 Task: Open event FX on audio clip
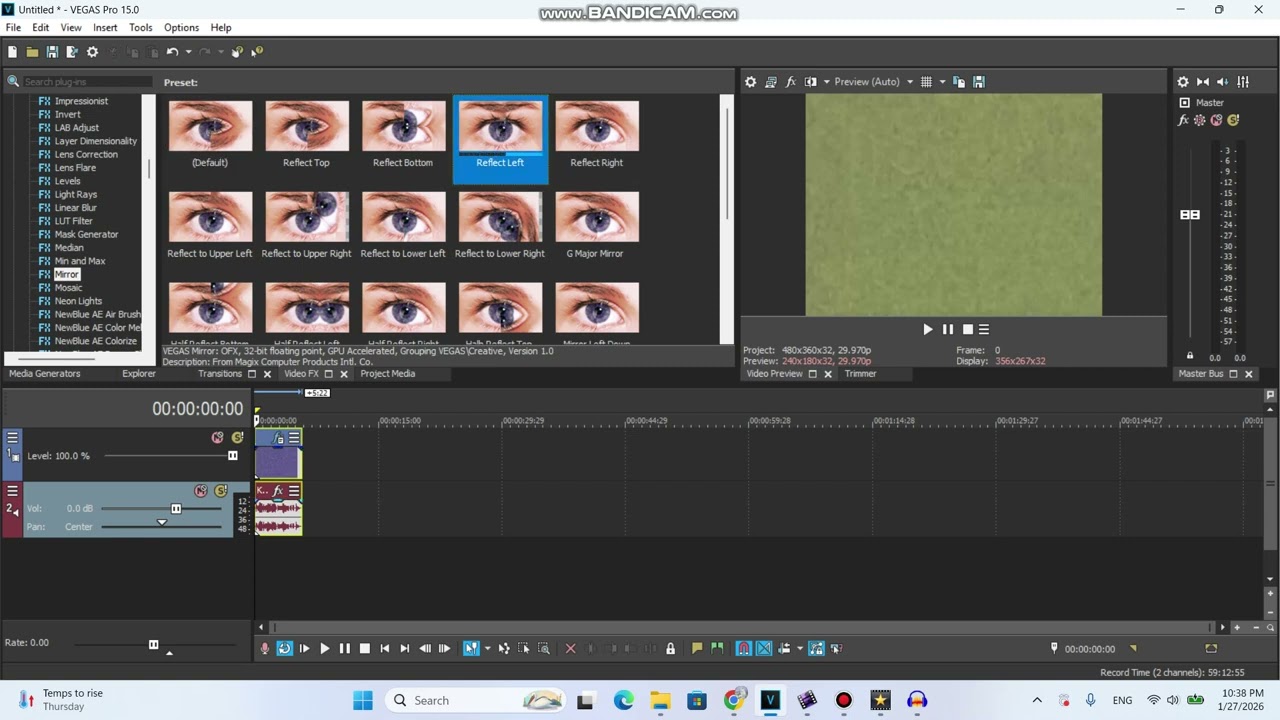(x=278, y=491)
